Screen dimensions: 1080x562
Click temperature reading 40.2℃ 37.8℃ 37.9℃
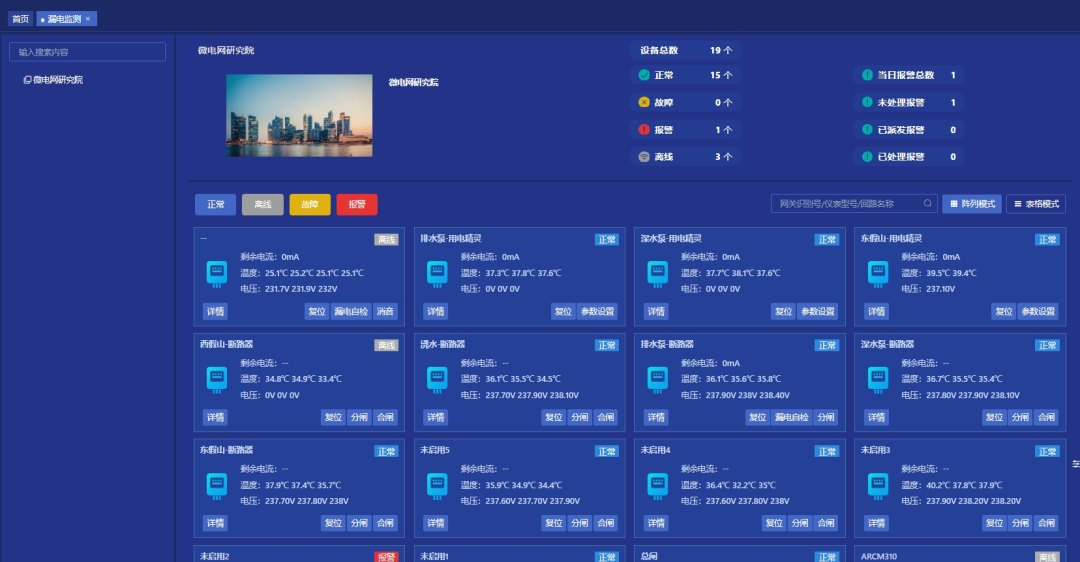click(964, 486)
